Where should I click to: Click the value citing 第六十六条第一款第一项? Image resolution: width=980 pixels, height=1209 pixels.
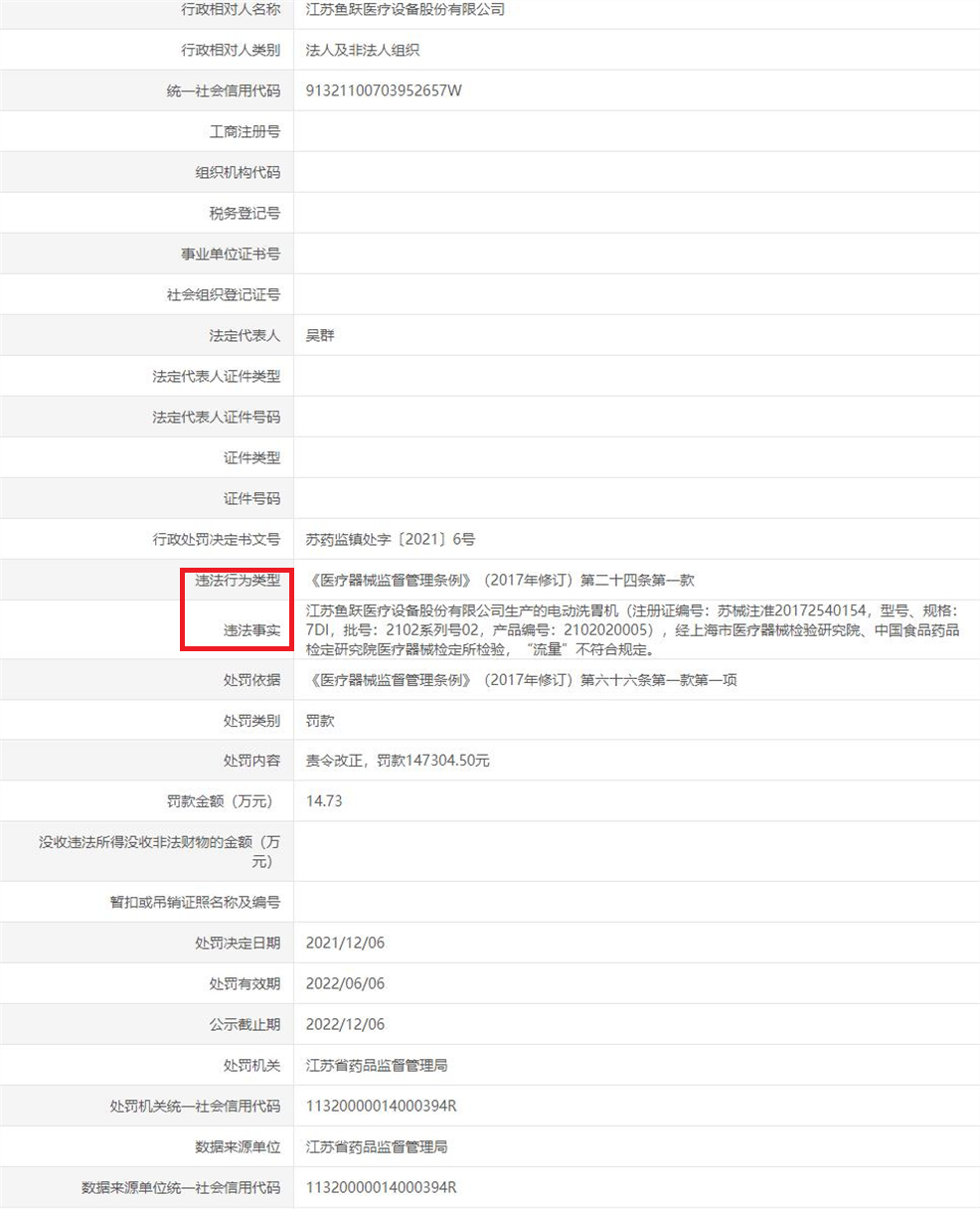click(523, 680)
